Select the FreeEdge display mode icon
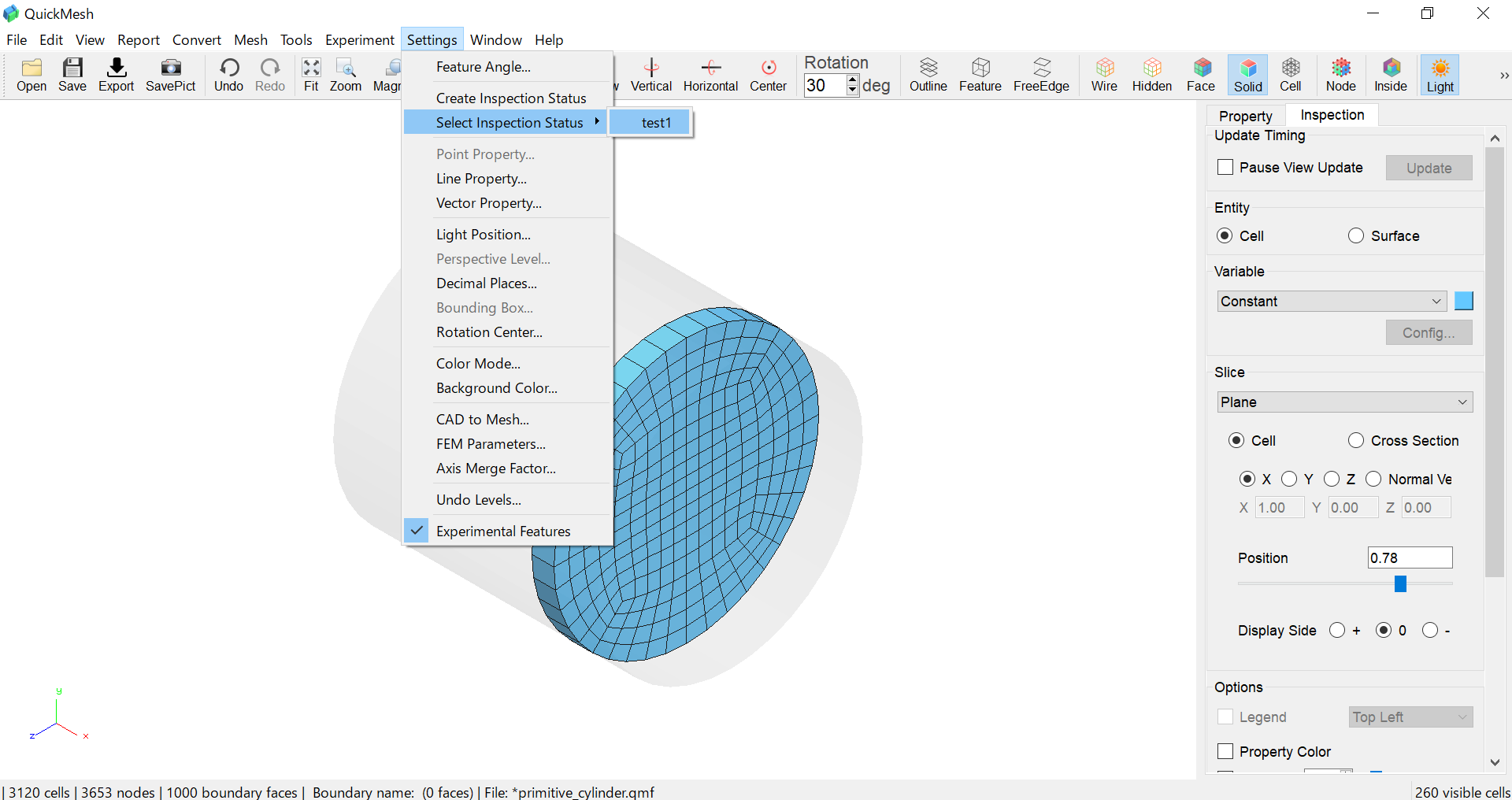The image size is (1512, 800). click(x=1041, y=75)
